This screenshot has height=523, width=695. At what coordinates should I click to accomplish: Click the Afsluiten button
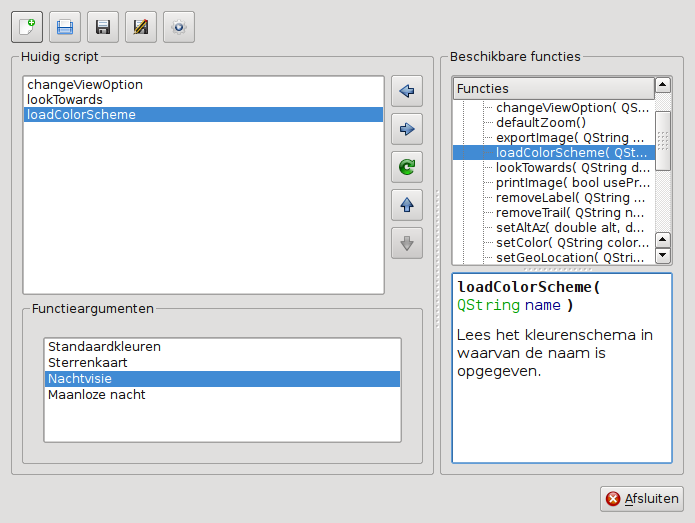pos(641,498)
